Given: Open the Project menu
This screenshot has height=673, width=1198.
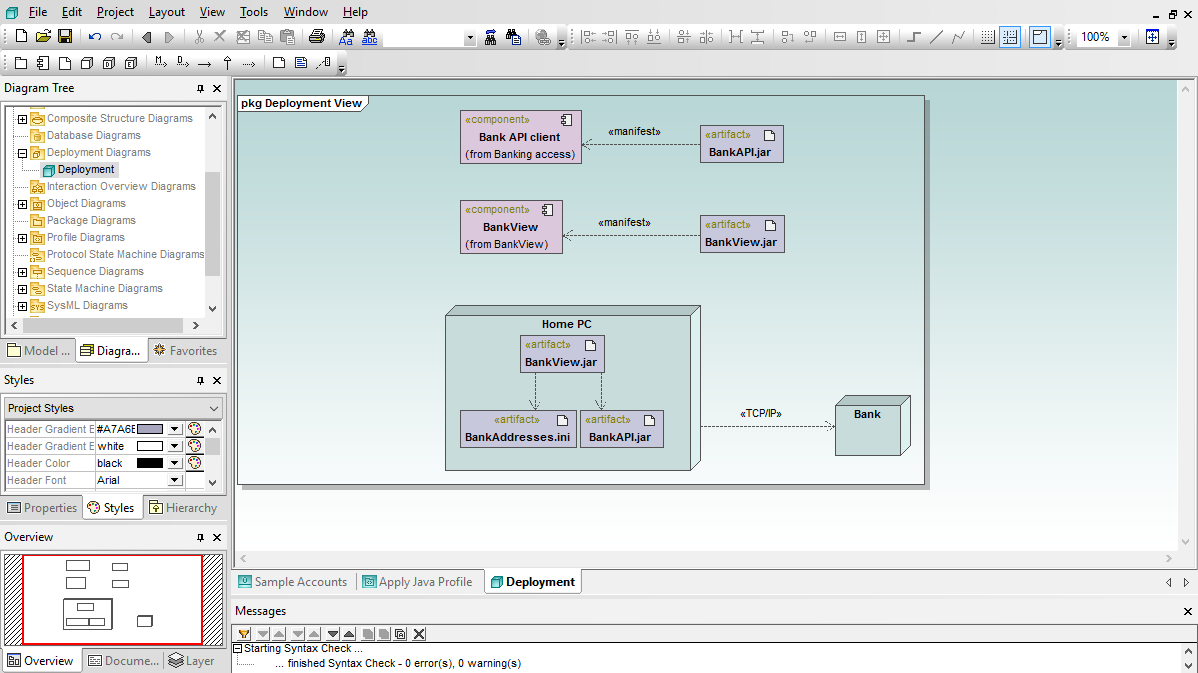Looking at the screenshot, I should (x=115, y=12).
